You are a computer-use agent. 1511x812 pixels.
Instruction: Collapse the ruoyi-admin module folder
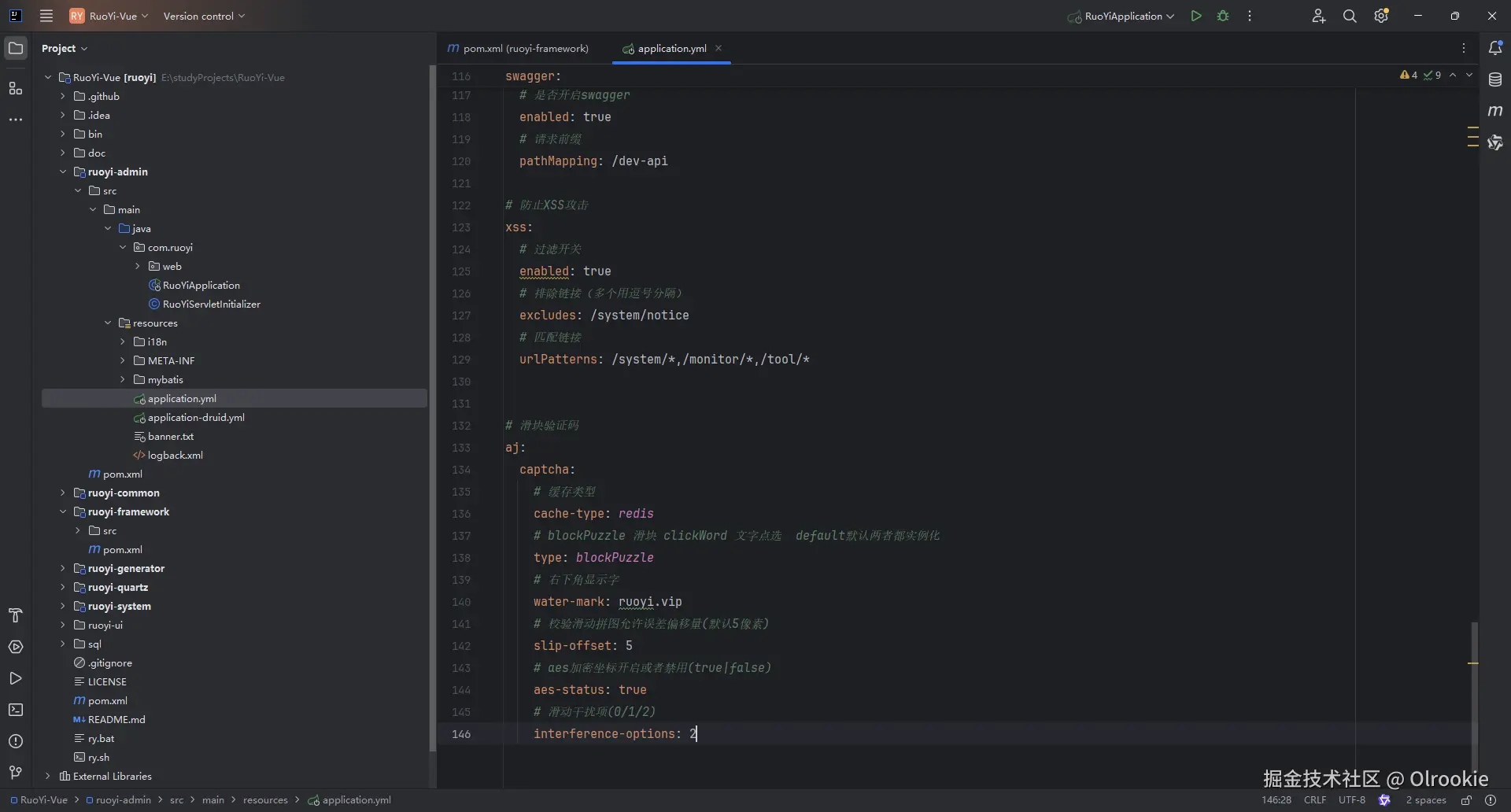coord(63,172)
